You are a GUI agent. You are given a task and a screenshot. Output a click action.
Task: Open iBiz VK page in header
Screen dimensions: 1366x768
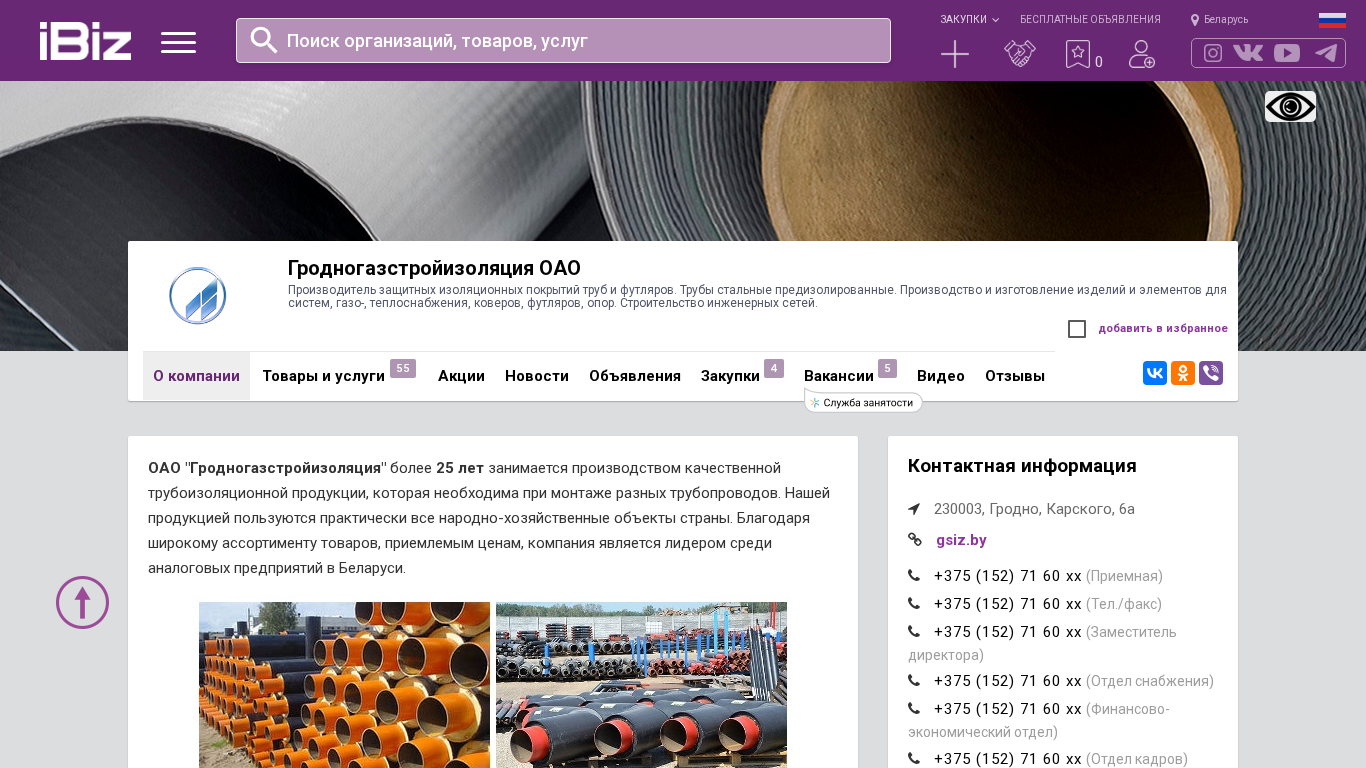(x=1248, y=53)
